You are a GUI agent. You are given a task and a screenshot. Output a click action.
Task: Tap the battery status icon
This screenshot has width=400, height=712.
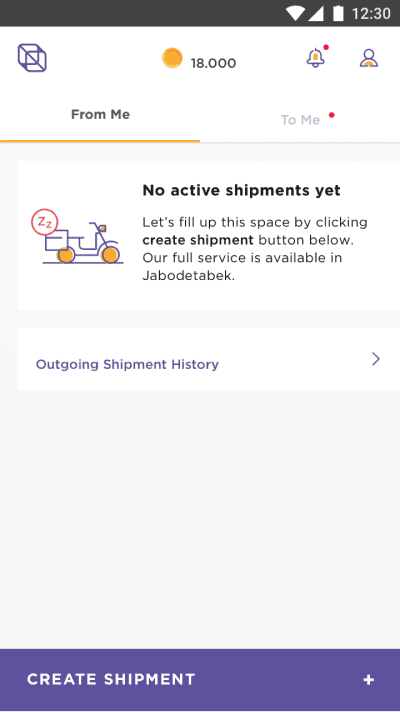click(x=338, y=13)
